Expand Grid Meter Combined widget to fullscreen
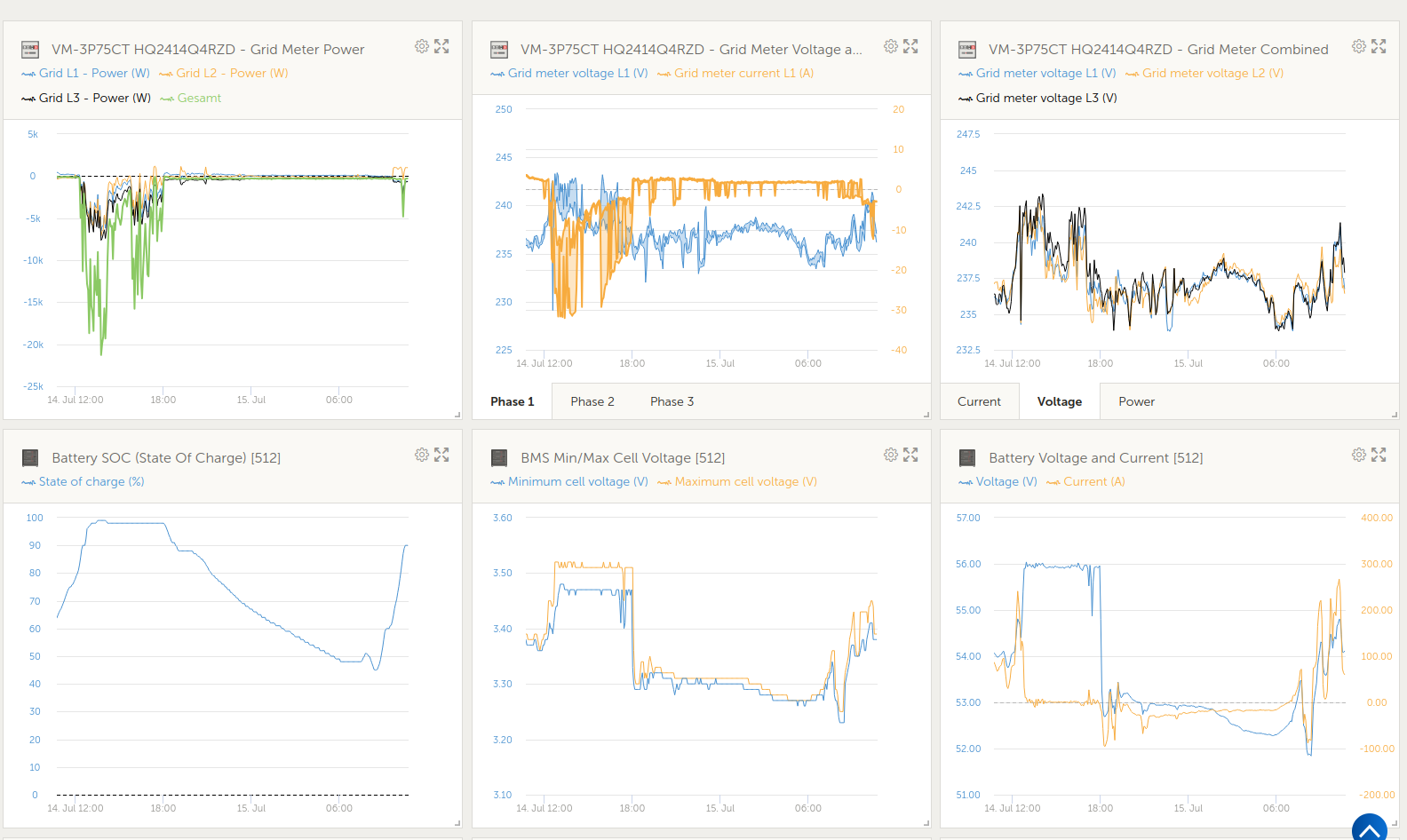 coord(1379,46)
